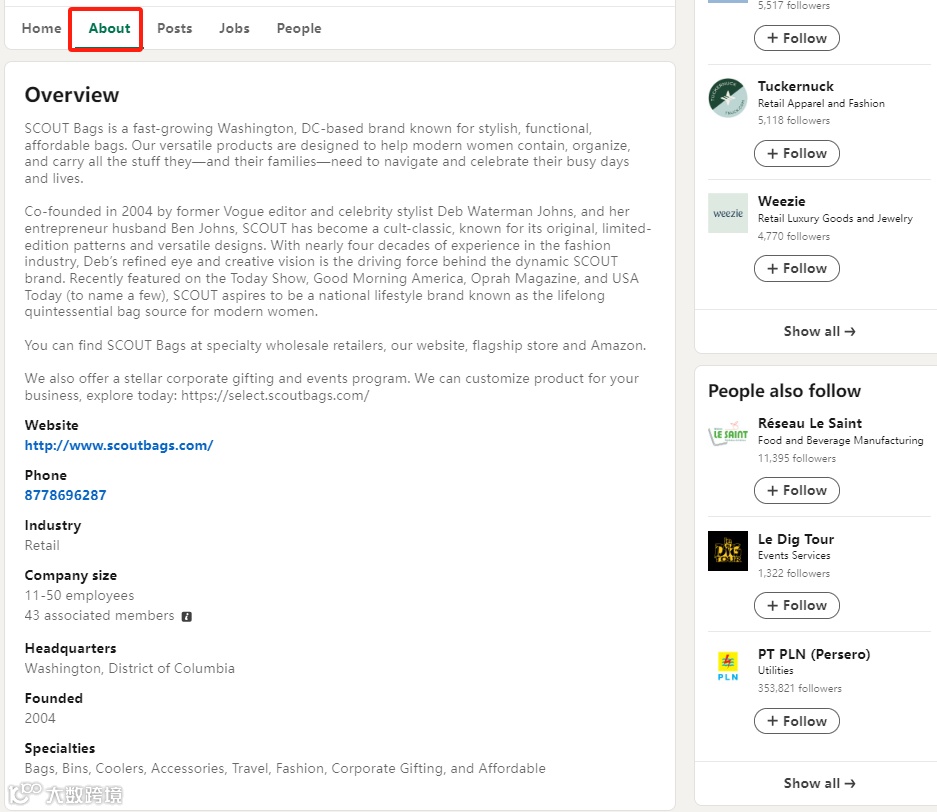Click the Industry value Retail
Image resolution: width=937 pixels, height=812 pixels.
(x=42, y=546)
